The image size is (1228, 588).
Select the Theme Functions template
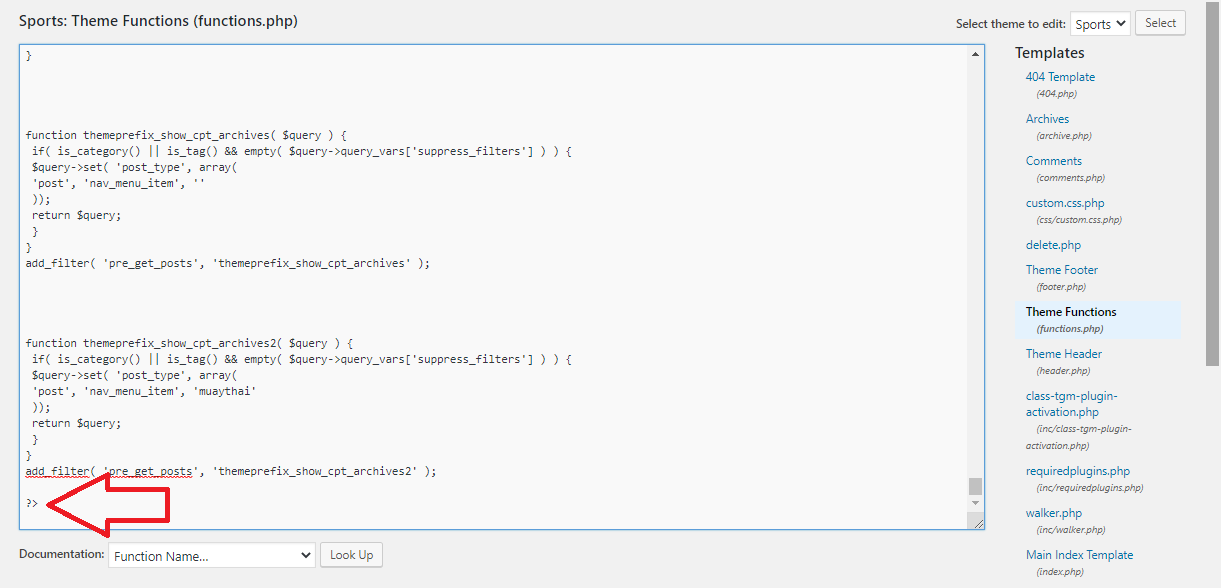coord(1070,312)
